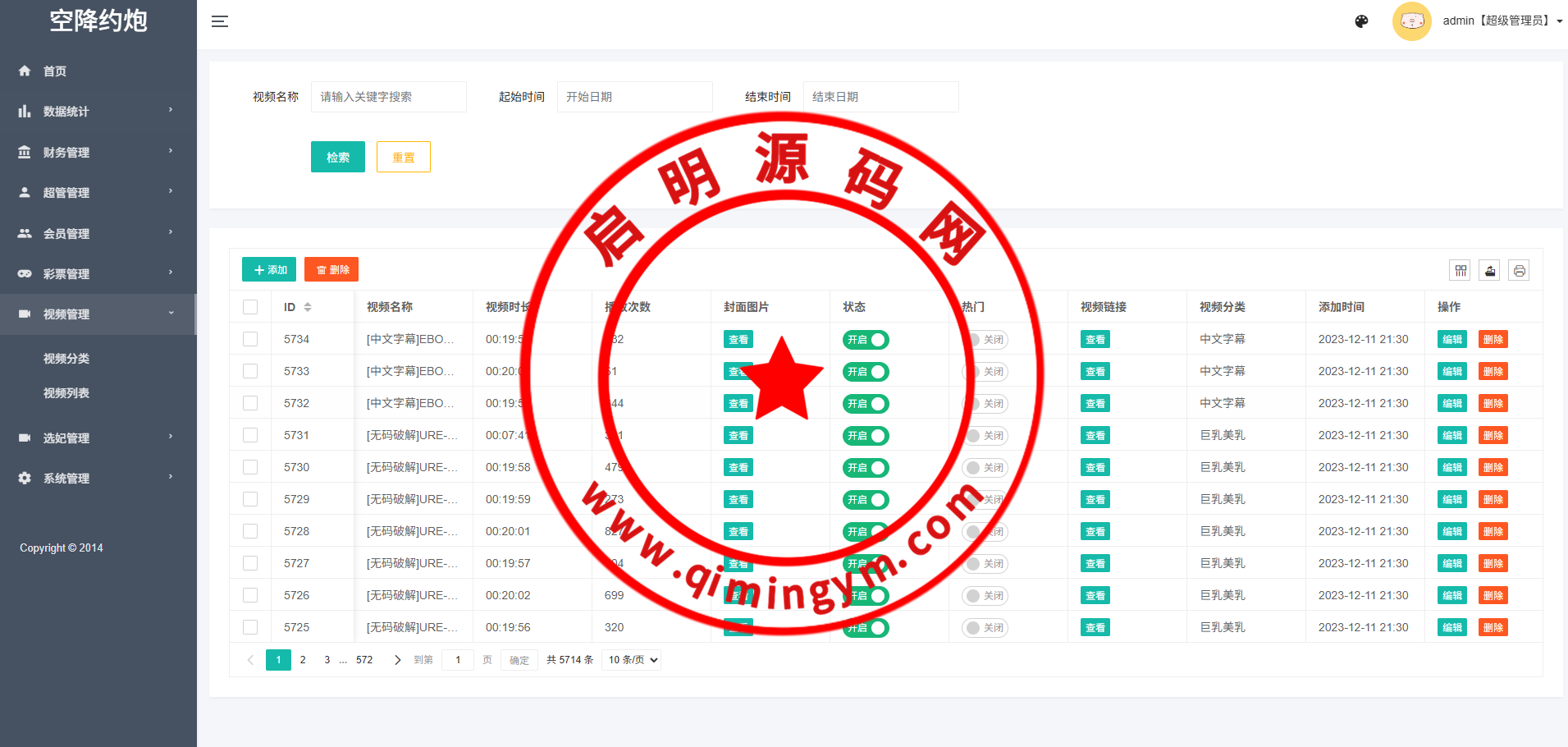Open the admin user dropdown
This screenshot has width=1568, height=747.
1502,21
